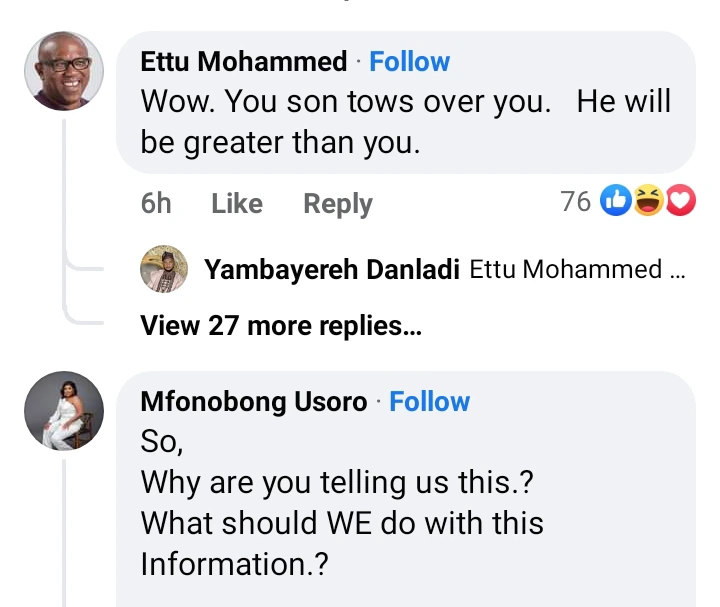The height and width of the screenshot is (607, 720).
Task: Open Ettu Mohammed's profile picture
Action: pos(64,70)
